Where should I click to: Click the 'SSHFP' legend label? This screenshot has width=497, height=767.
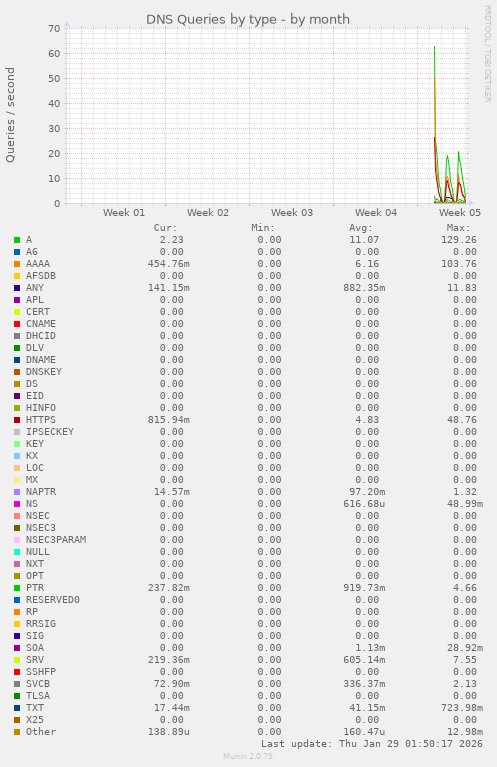click(x=41, y=672)
